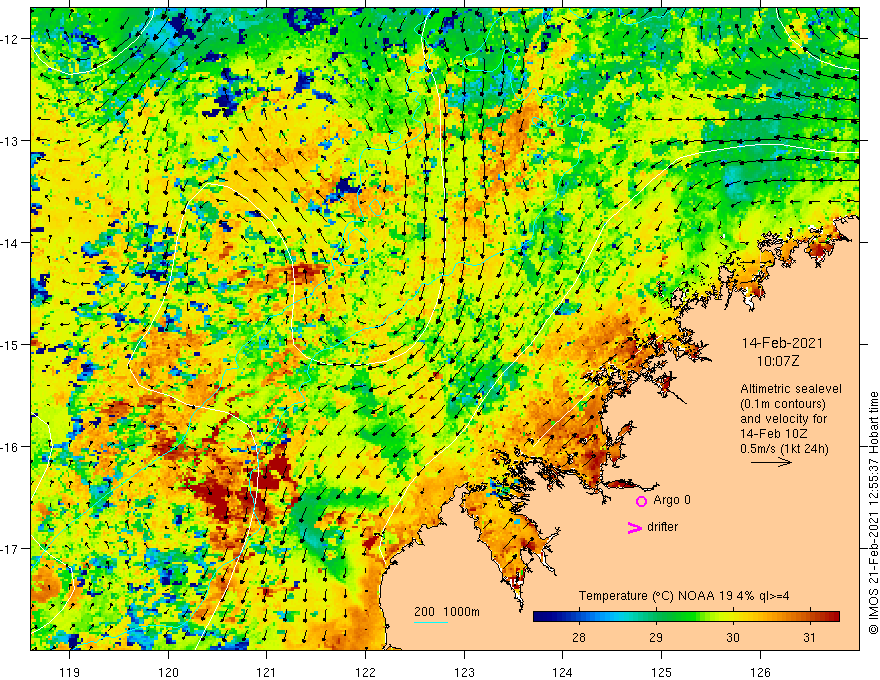The image size is (880, 680).
Task: Click the latitude axis label -14
Action: click(11, 243)
